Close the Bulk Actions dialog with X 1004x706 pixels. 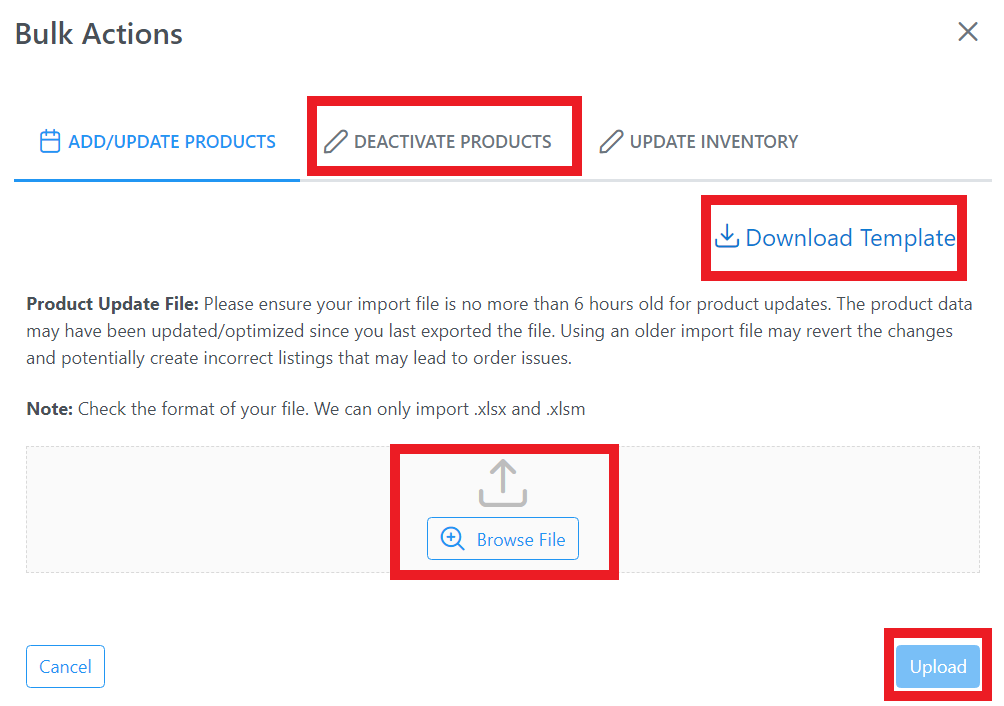point(968,31)
